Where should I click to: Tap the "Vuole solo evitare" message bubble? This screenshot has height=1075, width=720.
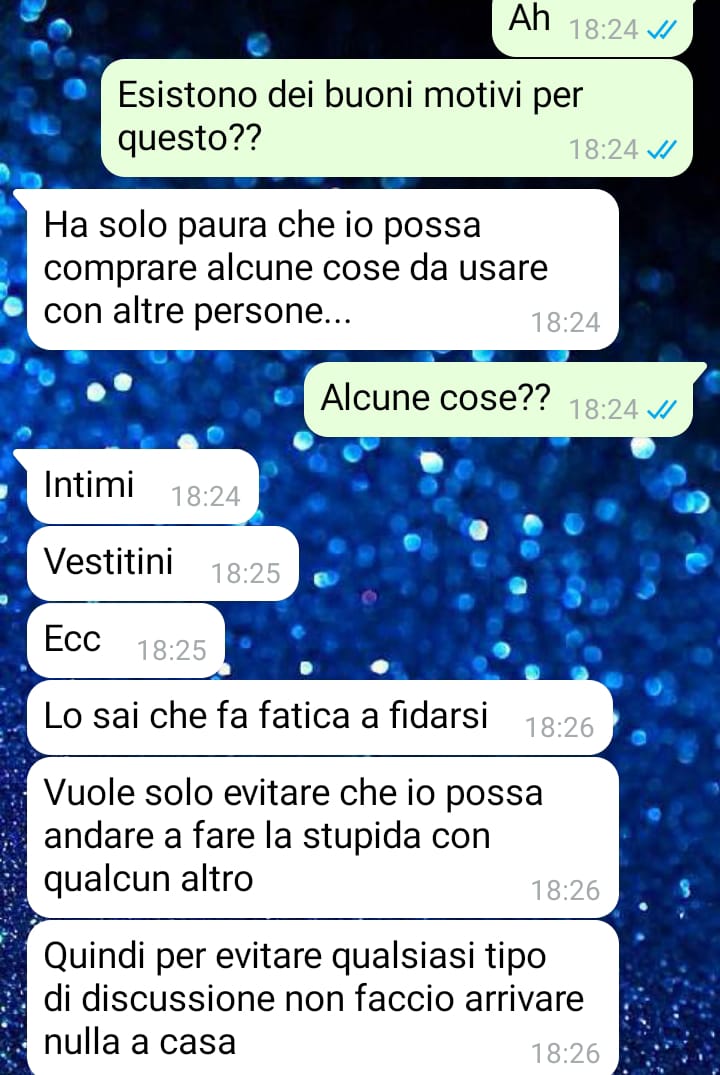point(323,838)
